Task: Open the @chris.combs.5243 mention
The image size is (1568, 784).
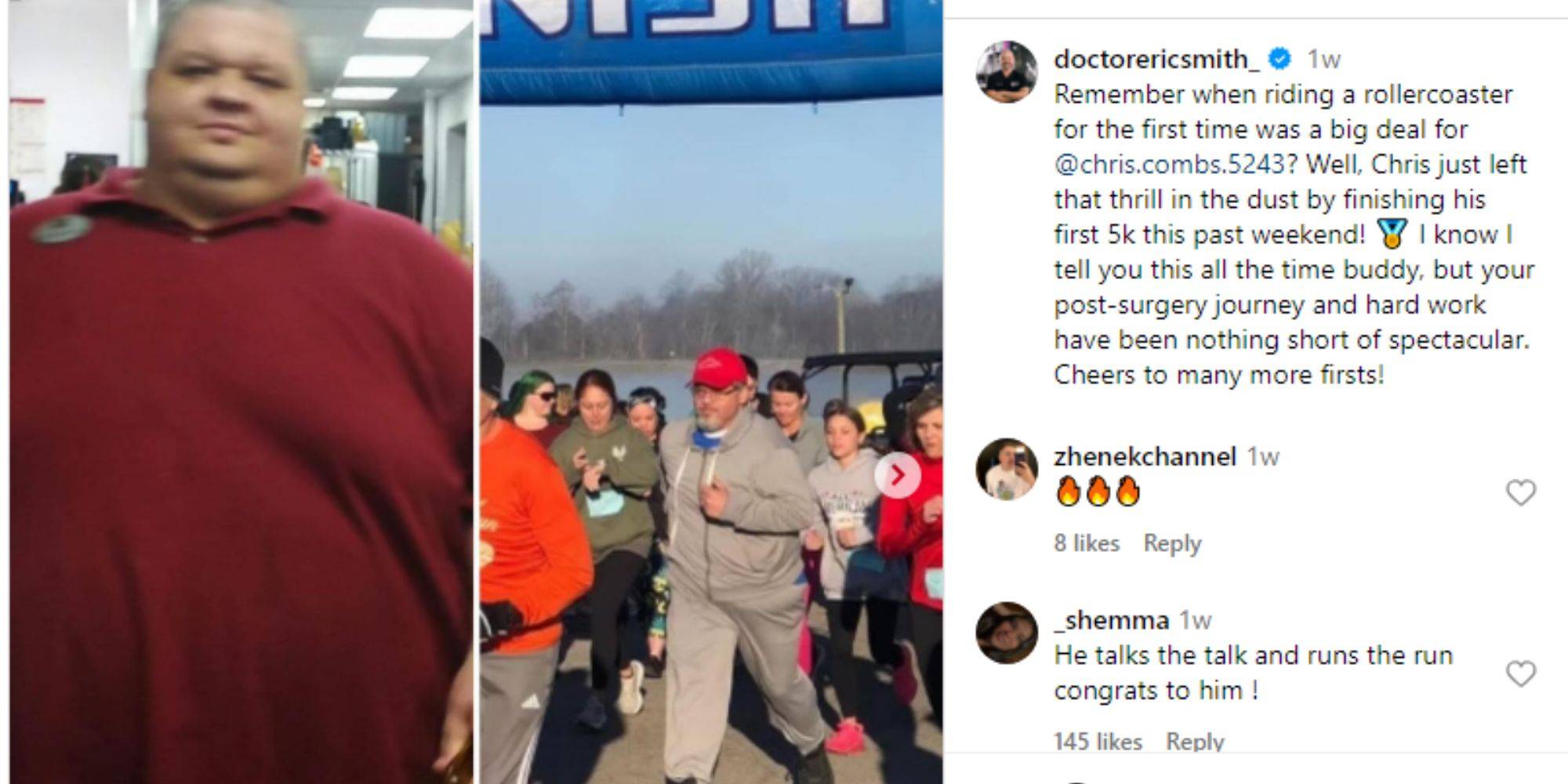Action: point(1169,165)
